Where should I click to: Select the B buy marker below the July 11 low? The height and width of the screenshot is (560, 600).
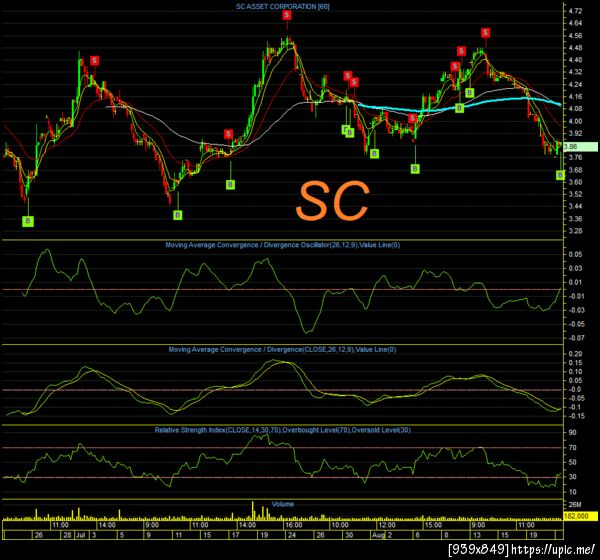click(177, 215)
